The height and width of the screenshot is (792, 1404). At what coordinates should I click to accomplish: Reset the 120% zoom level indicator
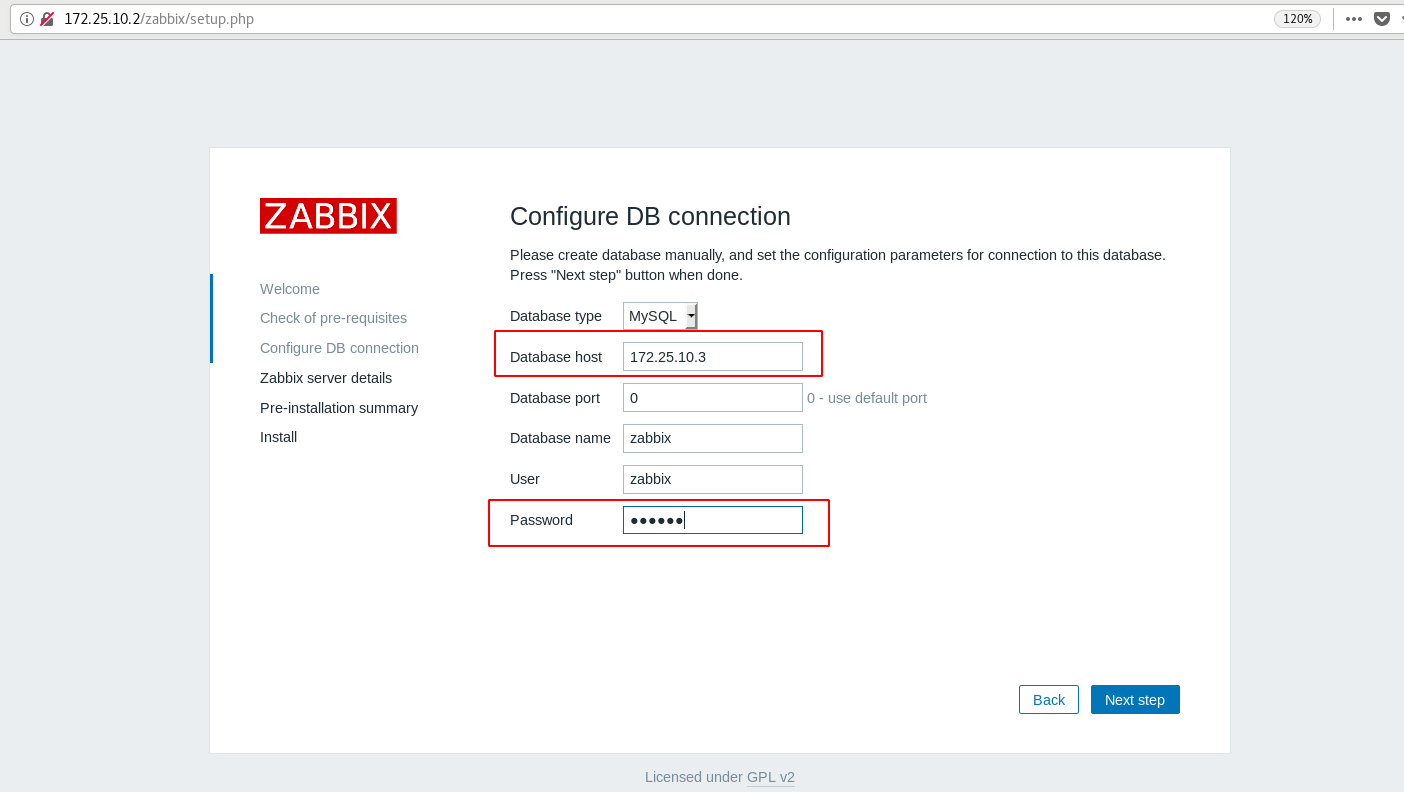click(x=1297, y=19)
